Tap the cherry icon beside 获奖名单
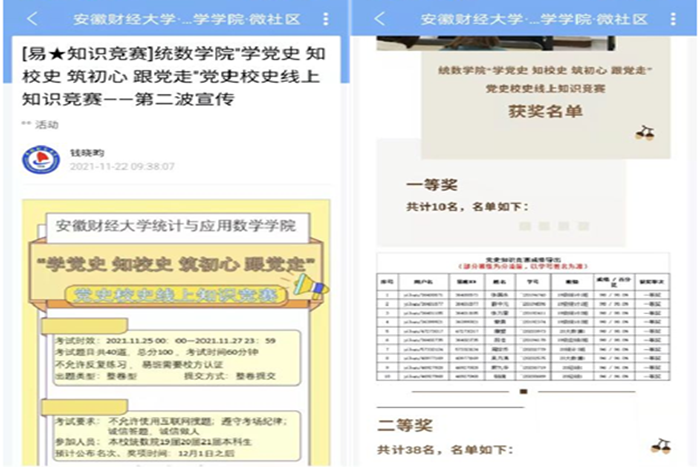 tap(645, 133)
